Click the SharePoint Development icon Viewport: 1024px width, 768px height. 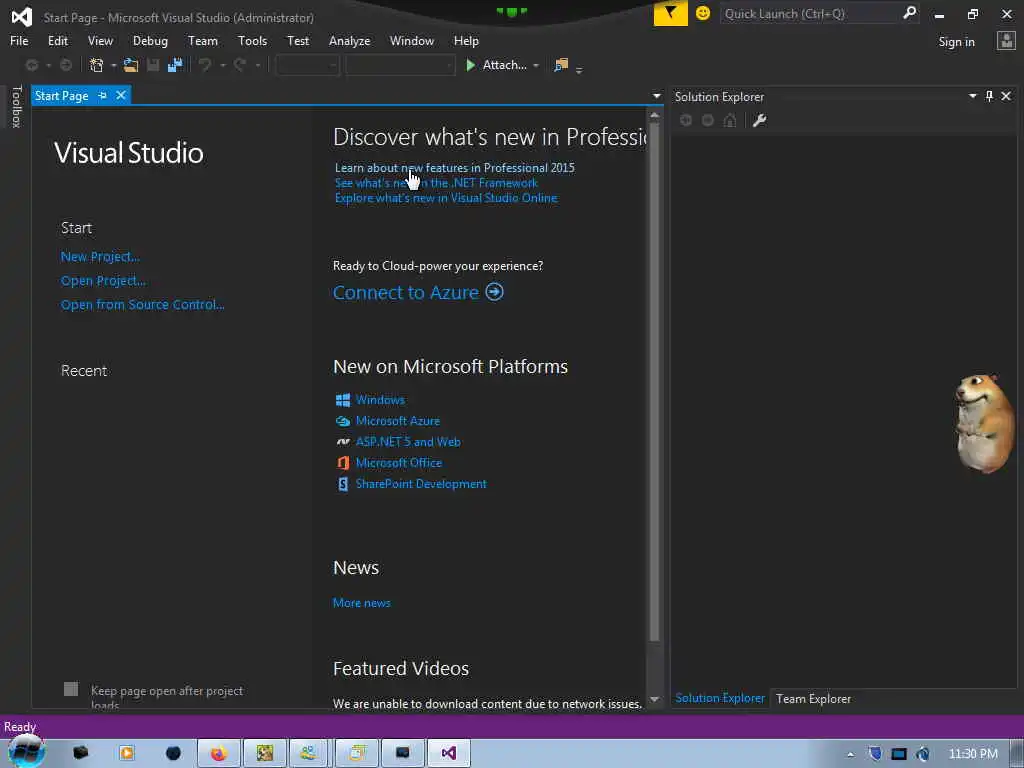(342, 484)
